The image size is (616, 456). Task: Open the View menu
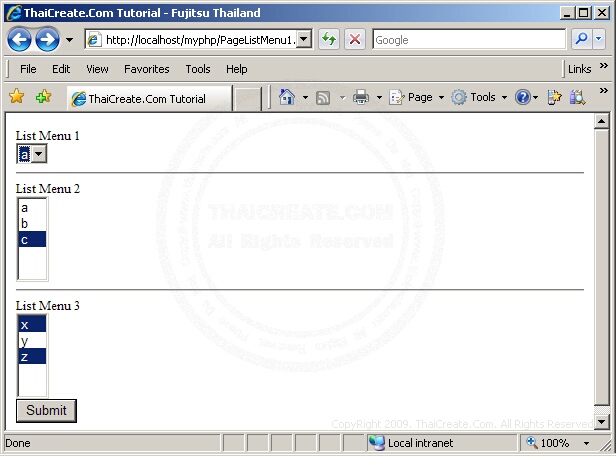[x=97, y=69]
